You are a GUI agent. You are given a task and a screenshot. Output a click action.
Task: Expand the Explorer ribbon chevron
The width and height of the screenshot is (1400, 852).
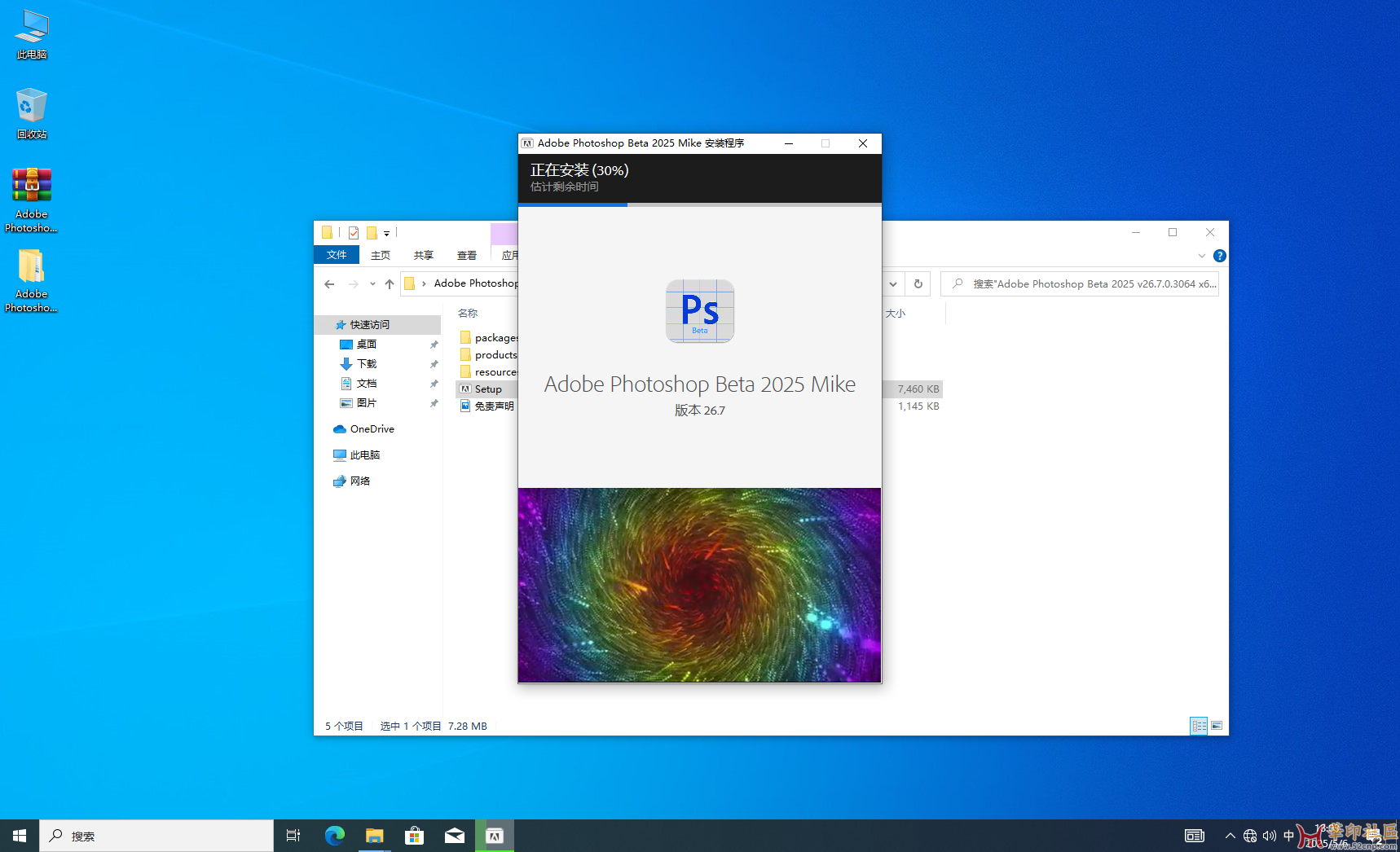(1201, 256)
